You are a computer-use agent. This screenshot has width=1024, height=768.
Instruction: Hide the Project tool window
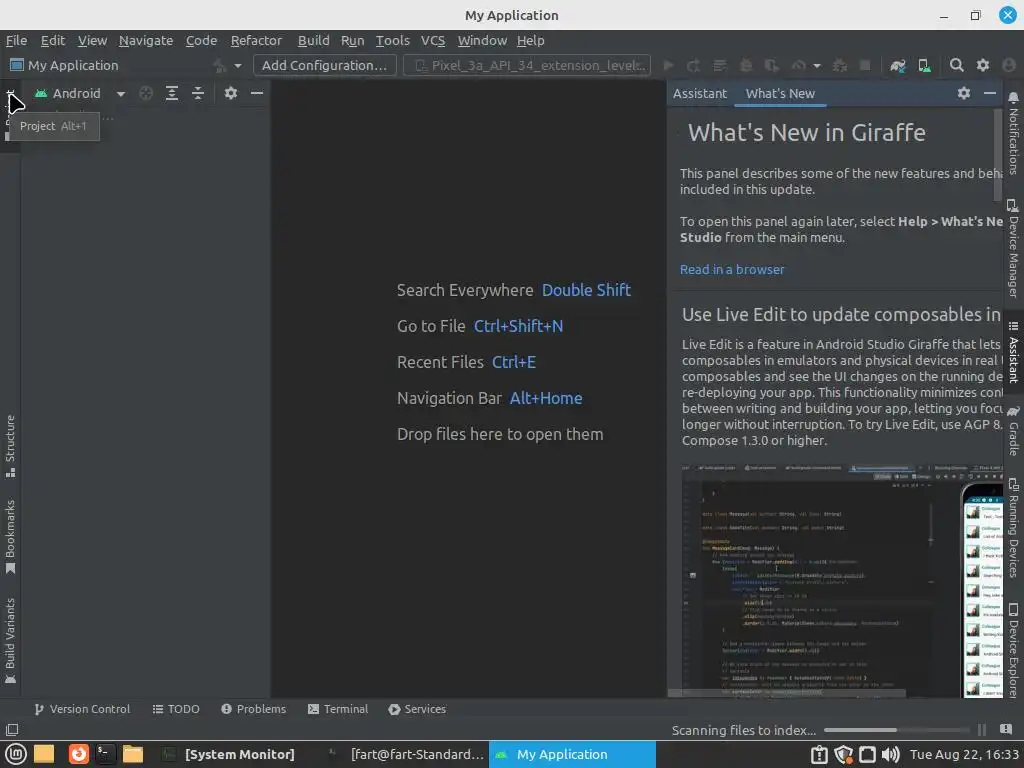click(x=257, y=93)
